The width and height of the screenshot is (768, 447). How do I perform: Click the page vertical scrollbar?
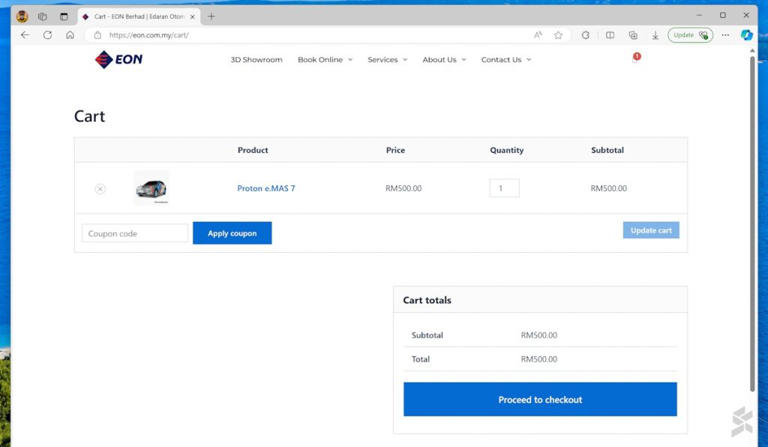coord(753,223)
